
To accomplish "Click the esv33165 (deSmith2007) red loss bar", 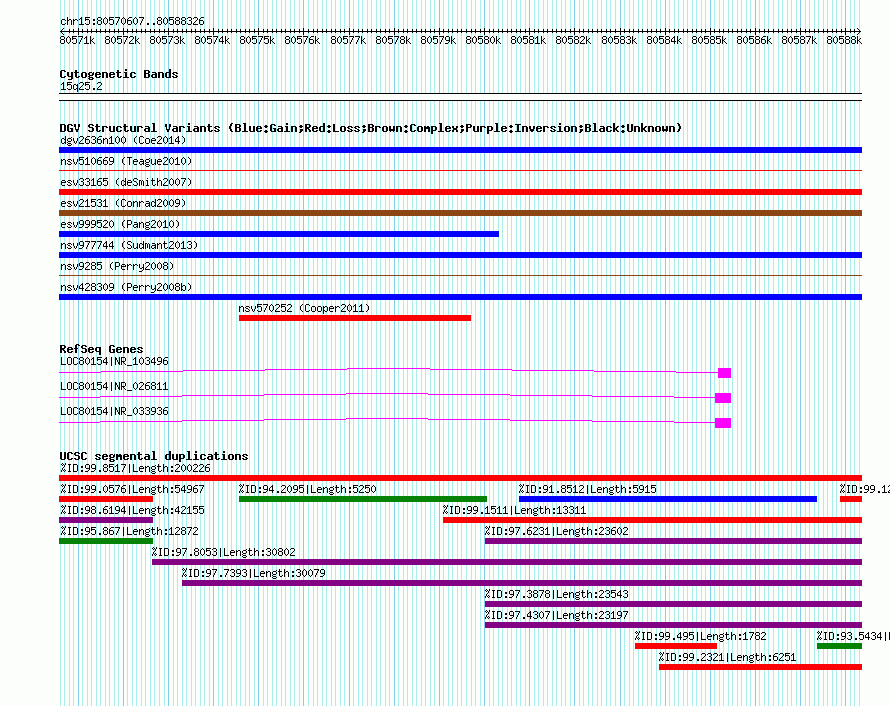I will pyautogui.click(x=460, y=192).
